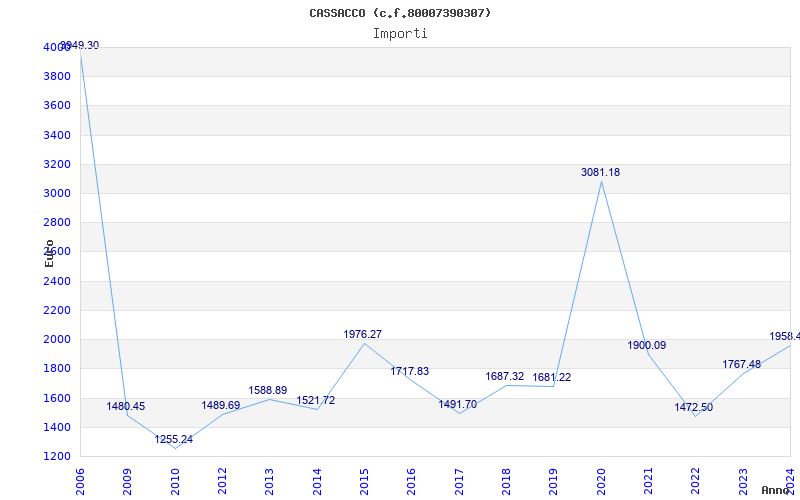
Task: Click the x-axis year label 2019
Action: pos(554,482)
